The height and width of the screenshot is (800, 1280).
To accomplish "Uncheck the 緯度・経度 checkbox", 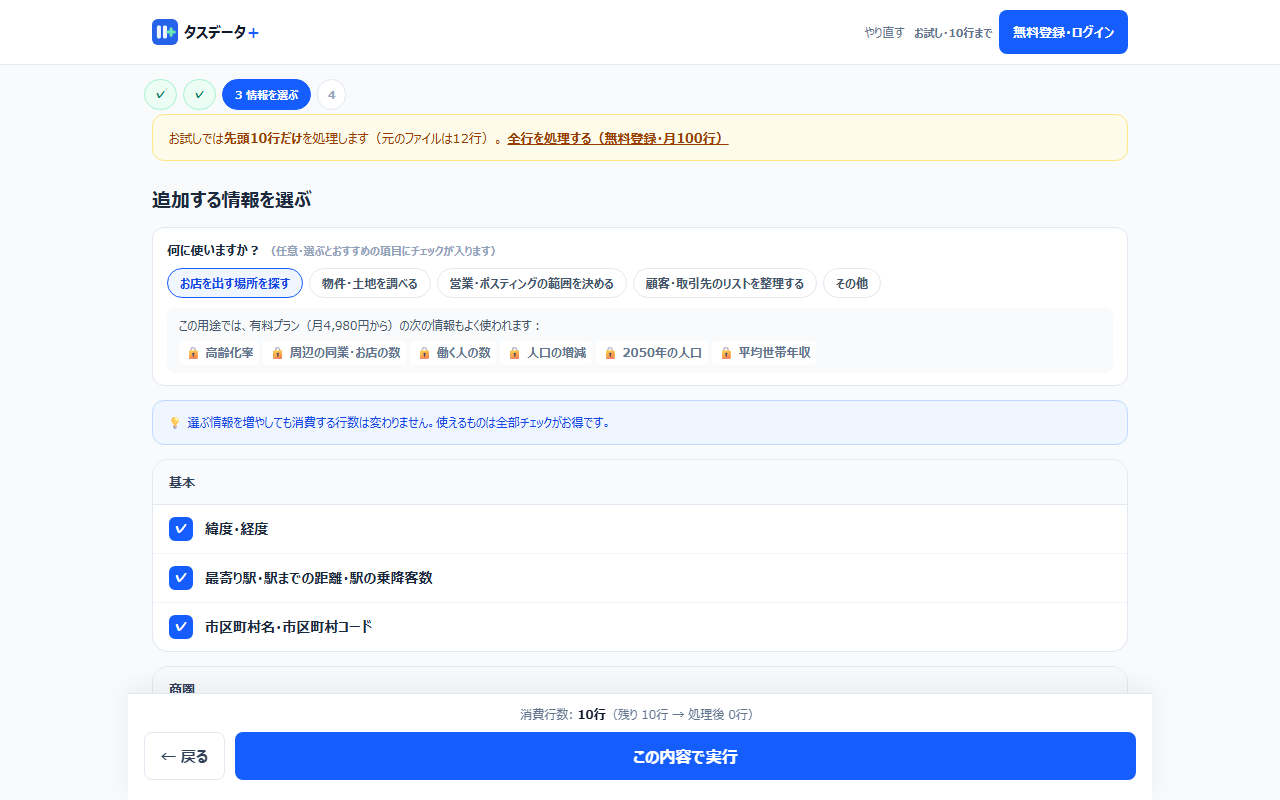I will click(181, 529).
